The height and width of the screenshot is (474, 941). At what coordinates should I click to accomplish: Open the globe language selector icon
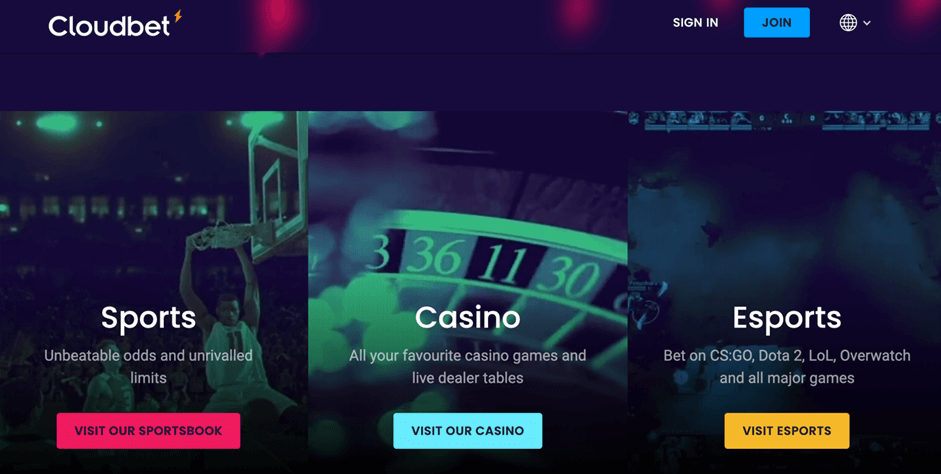pyautogui.click(x=848, y=23)
